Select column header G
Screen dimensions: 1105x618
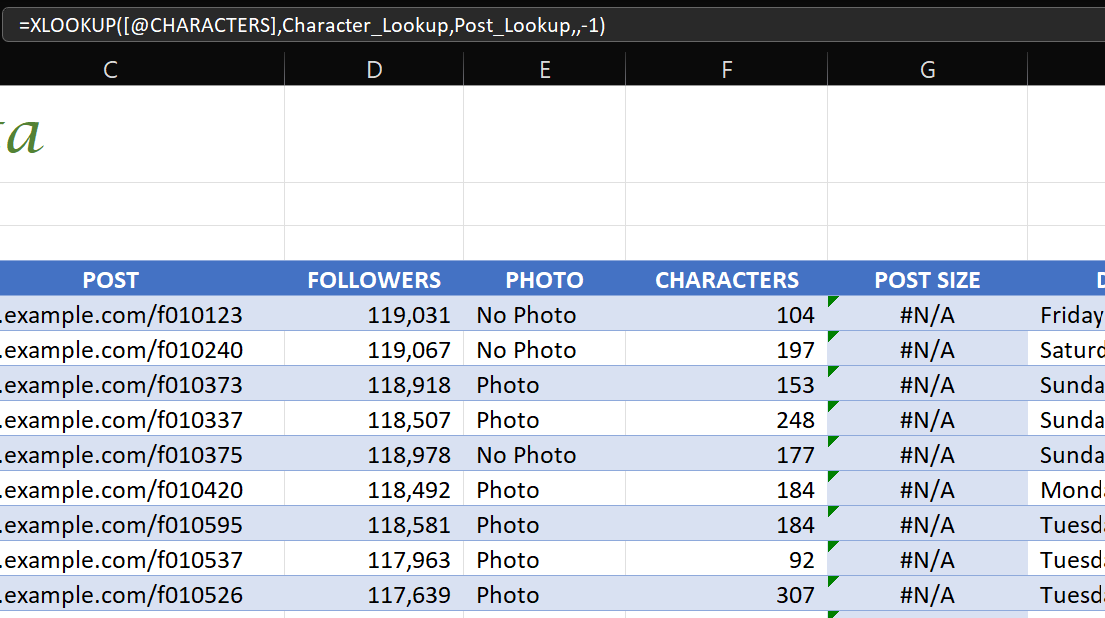(x=927, y=69)
